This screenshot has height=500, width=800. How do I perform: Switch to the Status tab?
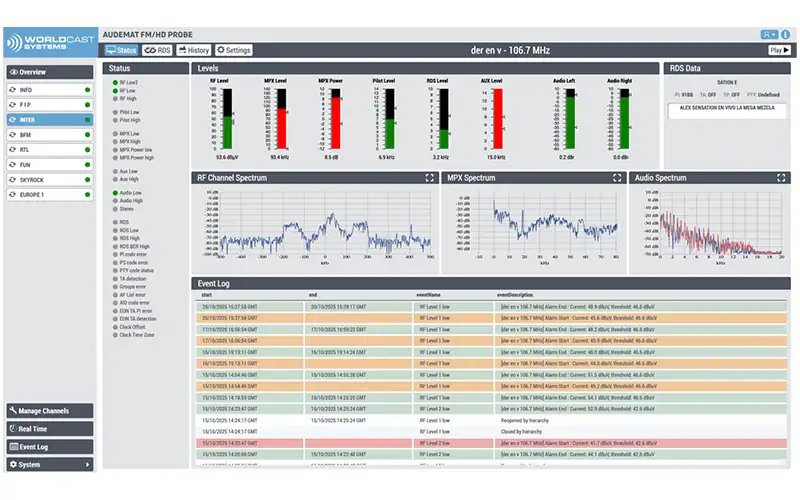click(121, 50)
